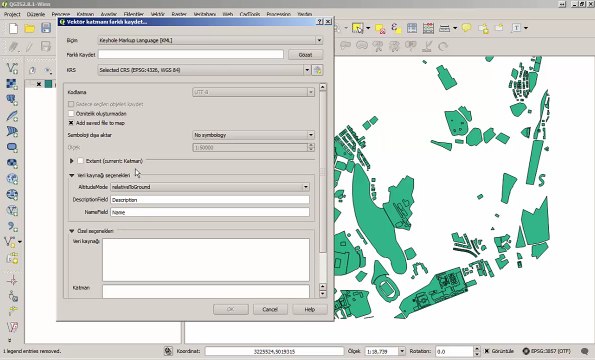The image size is (595, 360).
Task: Open the AltitudeMode relativeToGround dropdown
Action: (x=210, y=187)
